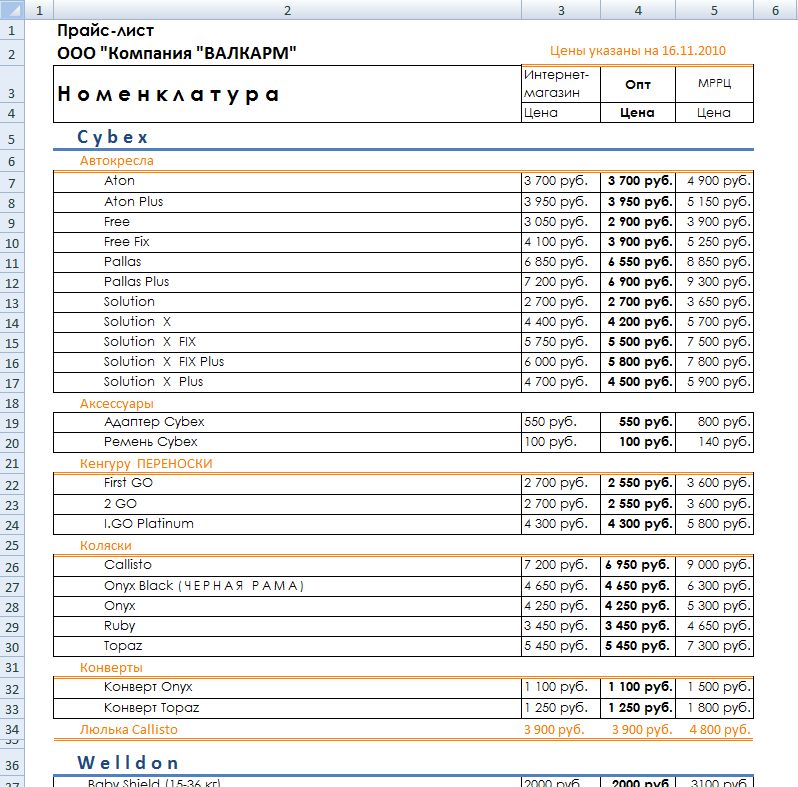Screen dimensions: 798x787
Task: Select row 18 header
Action: [12, 403]
